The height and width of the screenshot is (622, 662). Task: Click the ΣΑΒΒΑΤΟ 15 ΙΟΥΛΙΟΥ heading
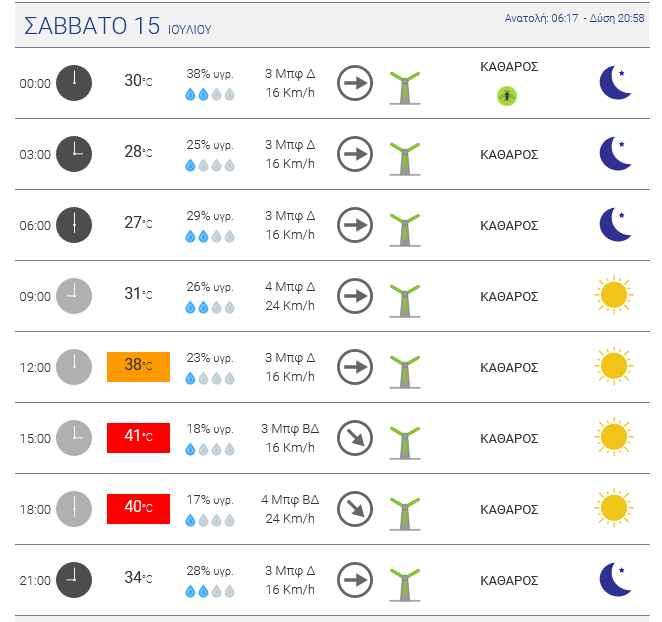118,27
